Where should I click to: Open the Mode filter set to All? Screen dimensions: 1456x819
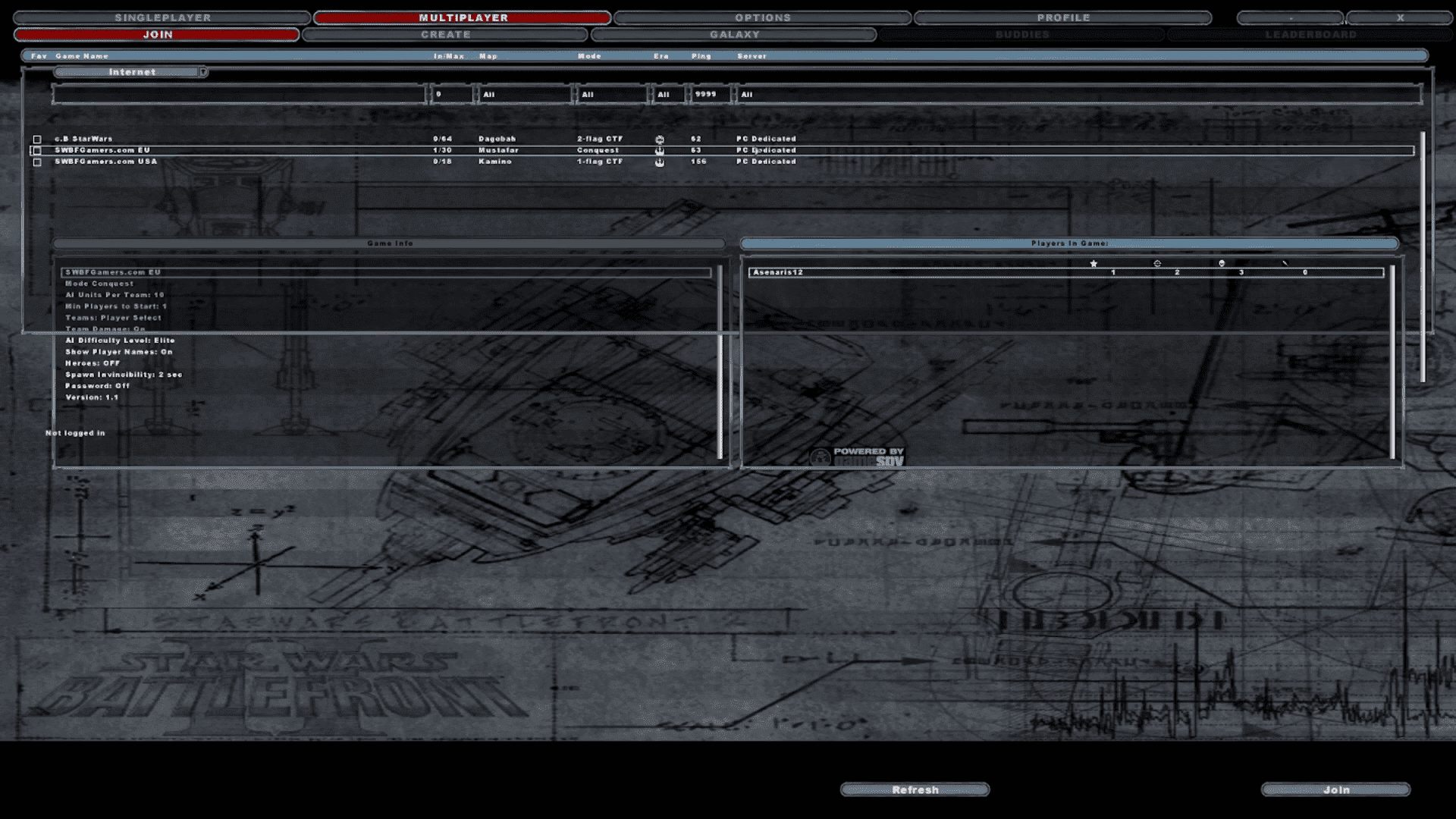(x=612, y=95)
